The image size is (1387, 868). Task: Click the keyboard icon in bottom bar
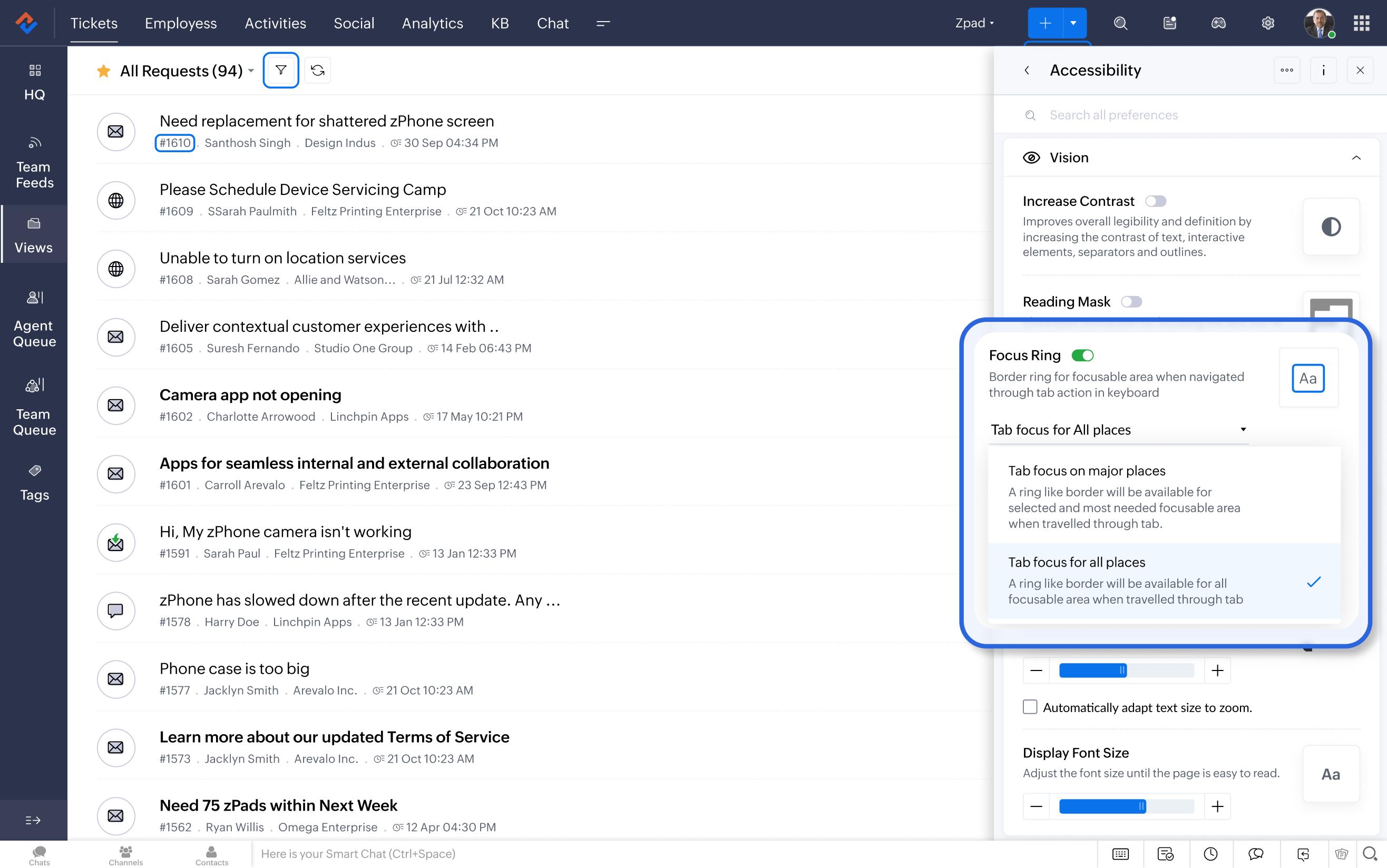(1120, 854)
